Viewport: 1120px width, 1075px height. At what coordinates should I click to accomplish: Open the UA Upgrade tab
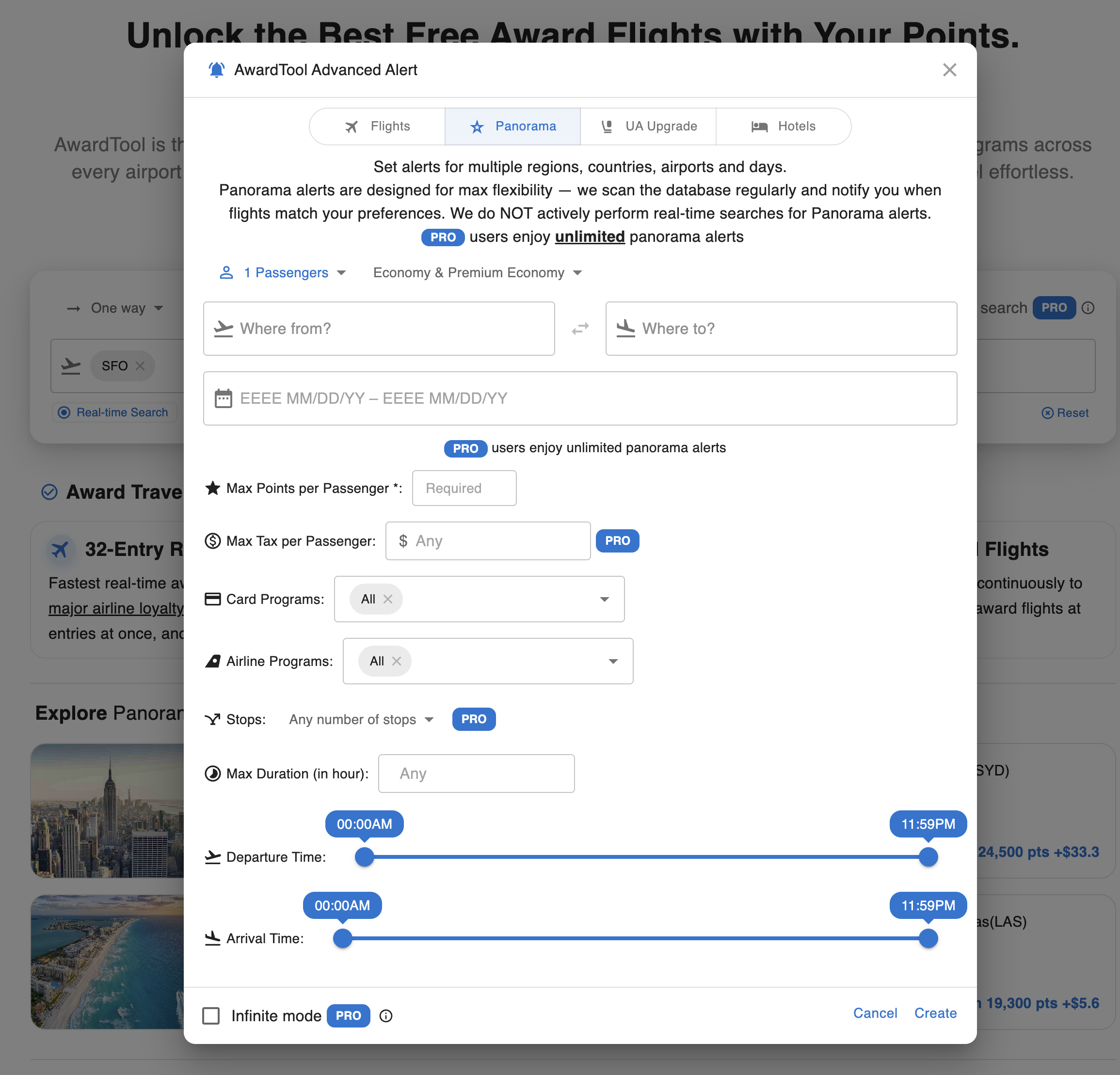point(648,126)
